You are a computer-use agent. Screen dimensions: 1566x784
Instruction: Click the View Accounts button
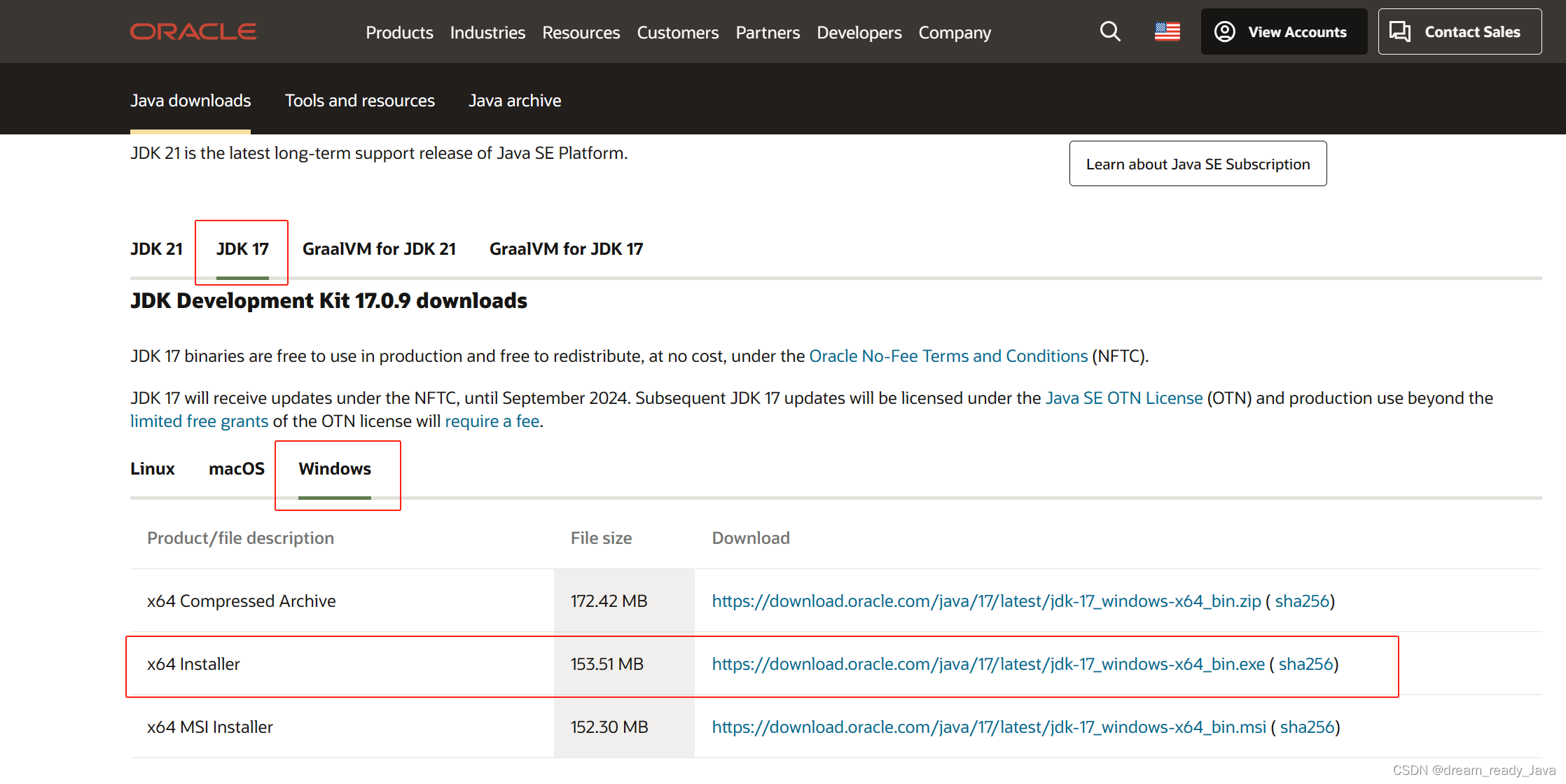tap(1283, 31)
